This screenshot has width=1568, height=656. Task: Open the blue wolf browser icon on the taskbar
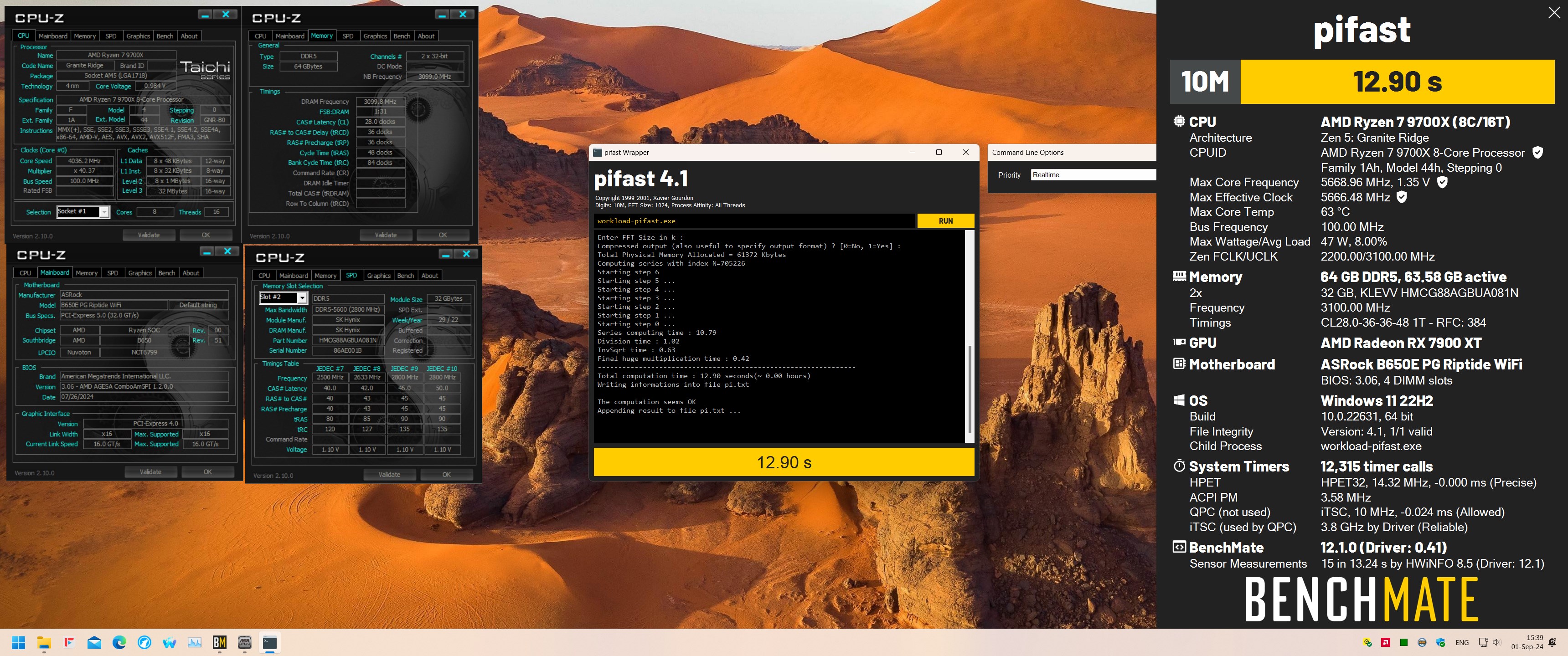point(144,643)
